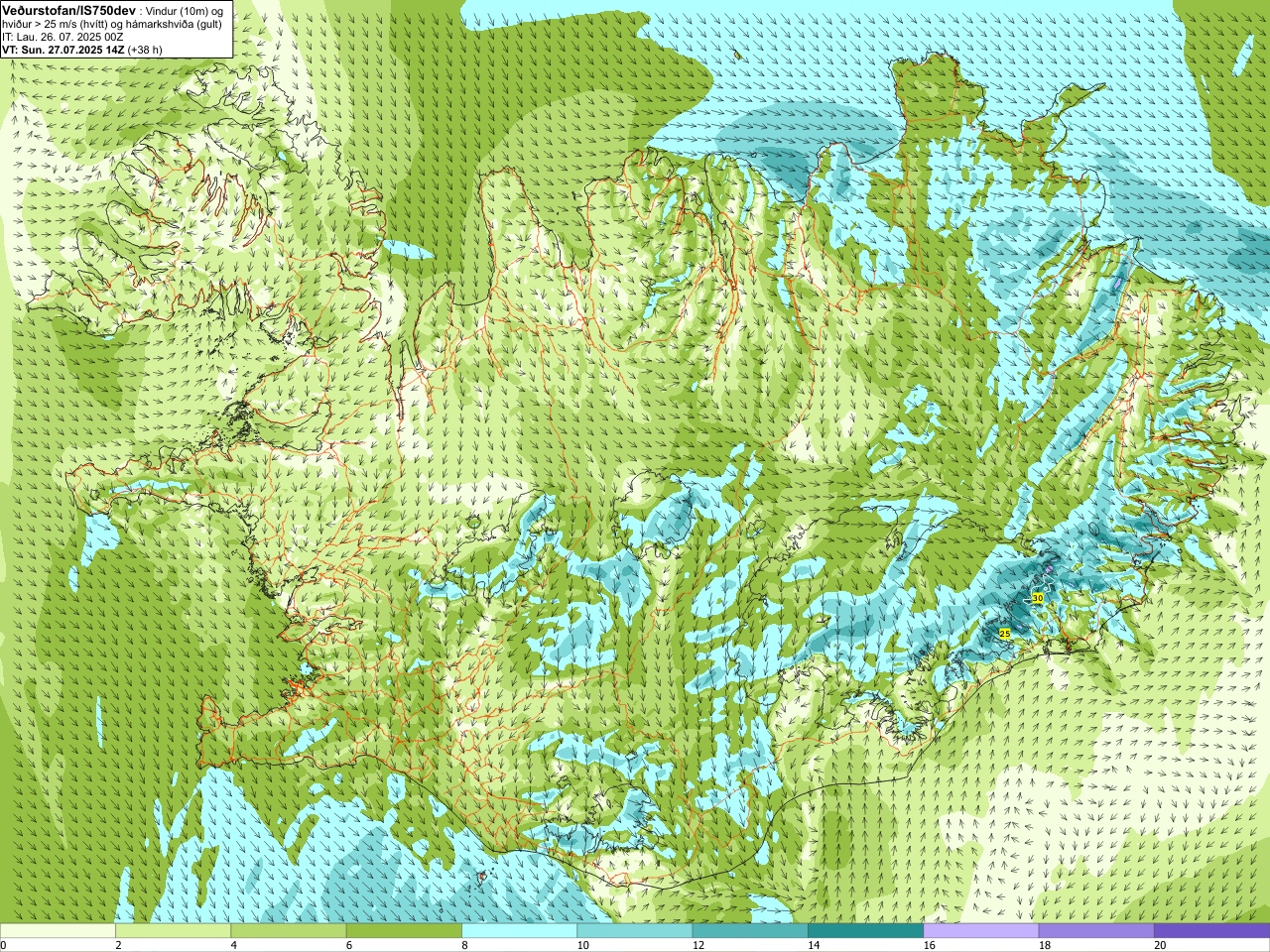1270x952 pixels.
Task: Select the turquoise 10–12 m/s swatch
Action: point(635,931)
